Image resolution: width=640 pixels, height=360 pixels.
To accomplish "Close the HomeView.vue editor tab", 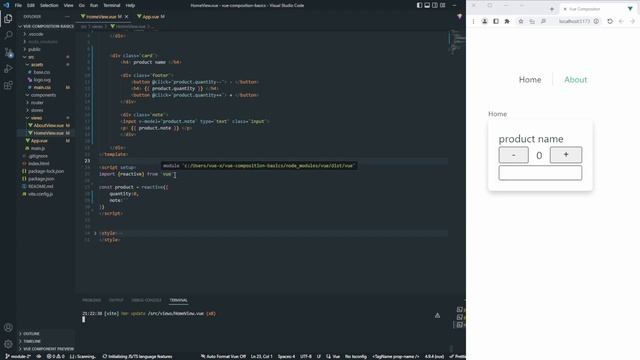I will point(127,17).
